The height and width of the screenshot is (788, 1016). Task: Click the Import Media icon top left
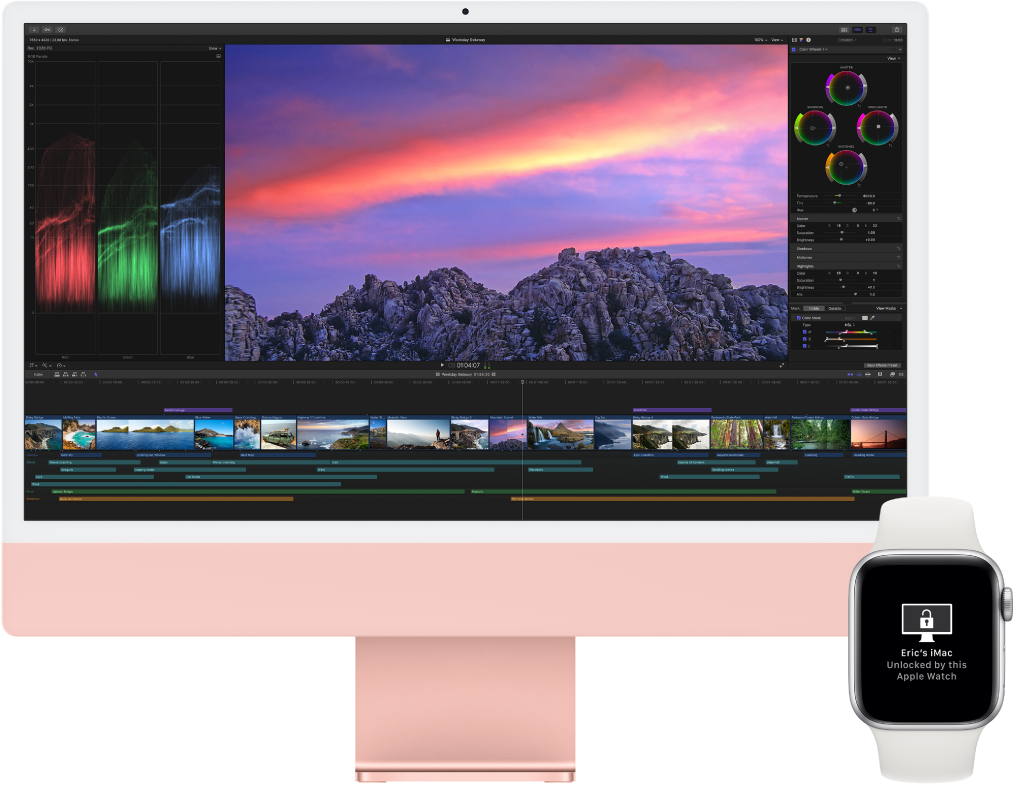(x=33, y=29)
